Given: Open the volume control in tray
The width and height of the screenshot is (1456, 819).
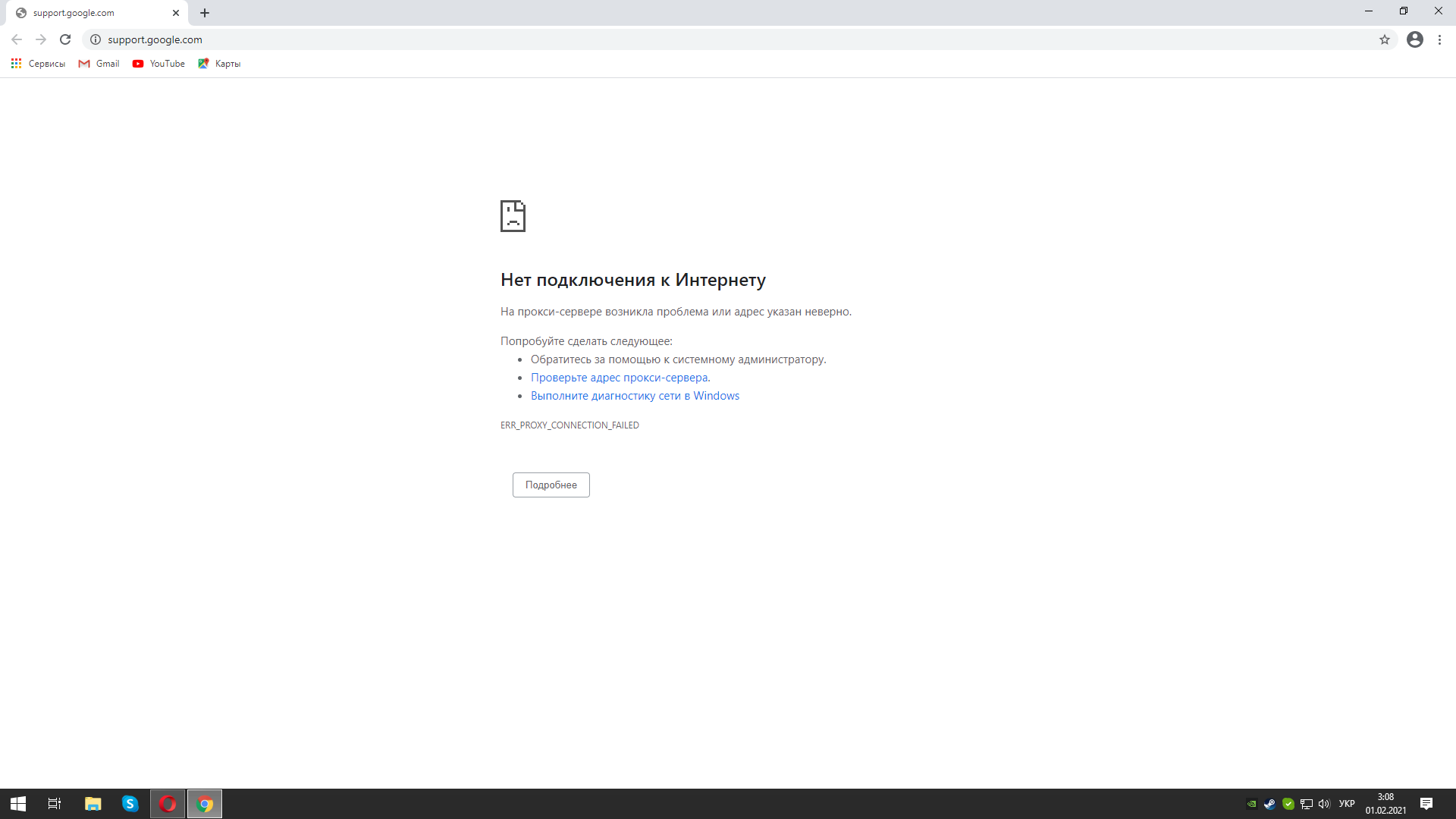Looking at the screenshot, I should [1324, 804].
